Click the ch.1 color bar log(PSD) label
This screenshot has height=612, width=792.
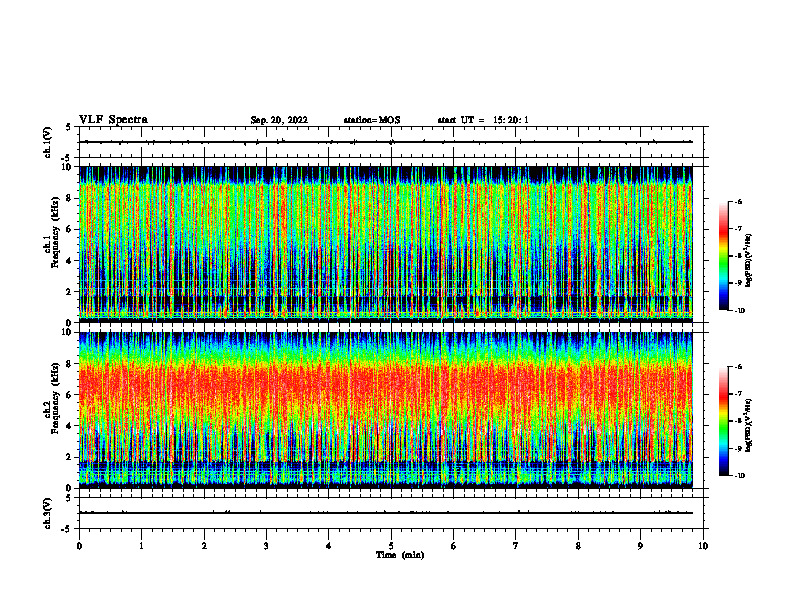click(749, 260)
